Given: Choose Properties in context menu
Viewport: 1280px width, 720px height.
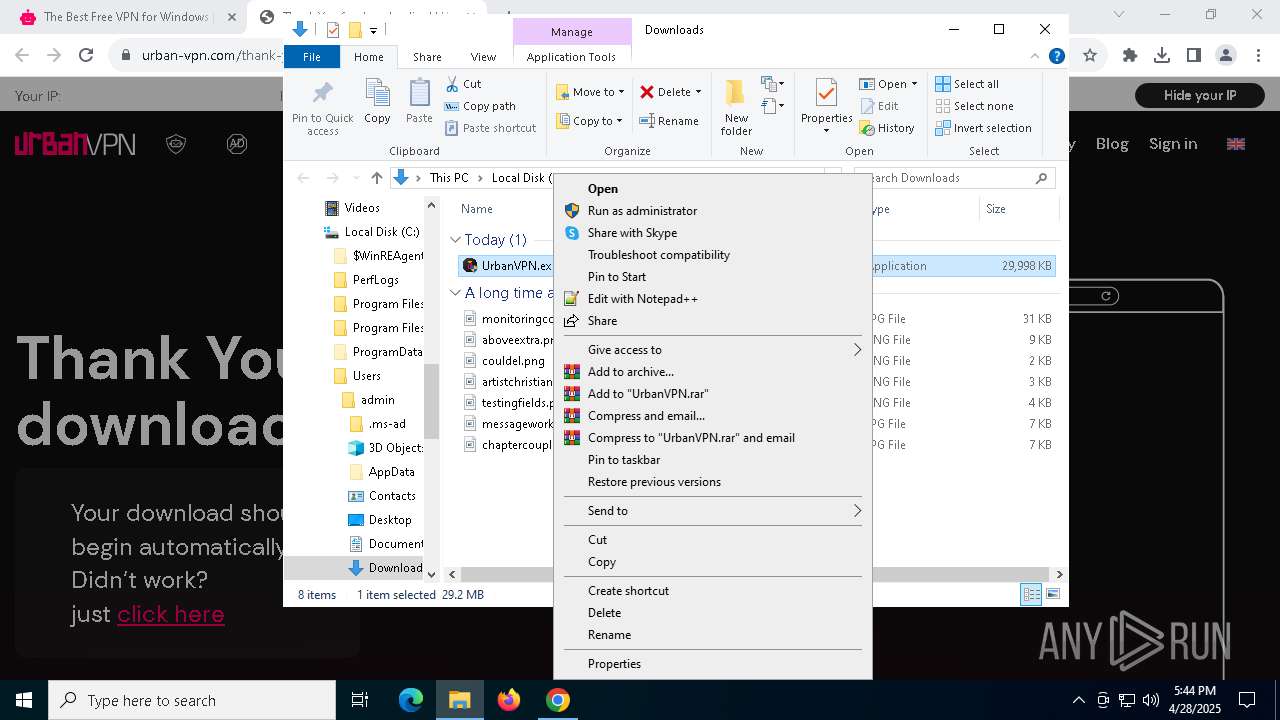Looking at the screenshot, I should (x=712, y=664).
